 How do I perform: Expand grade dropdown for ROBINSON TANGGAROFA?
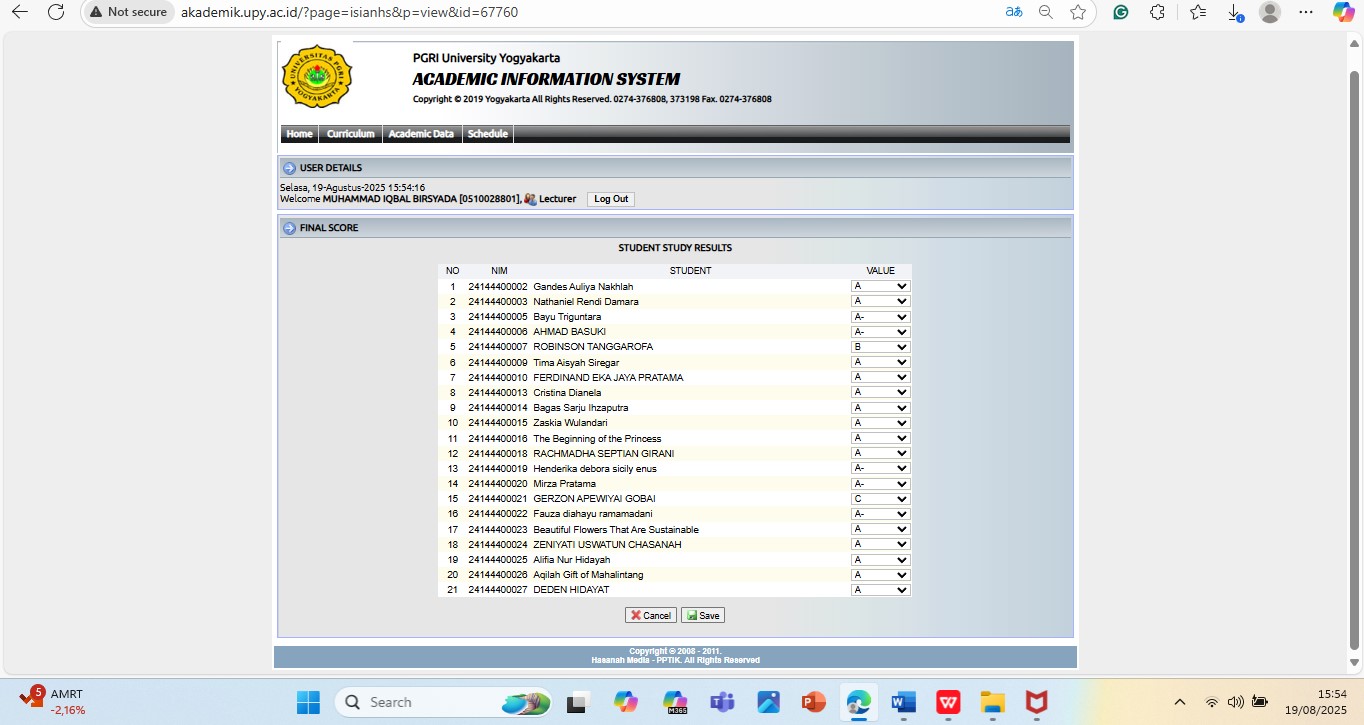880,347
